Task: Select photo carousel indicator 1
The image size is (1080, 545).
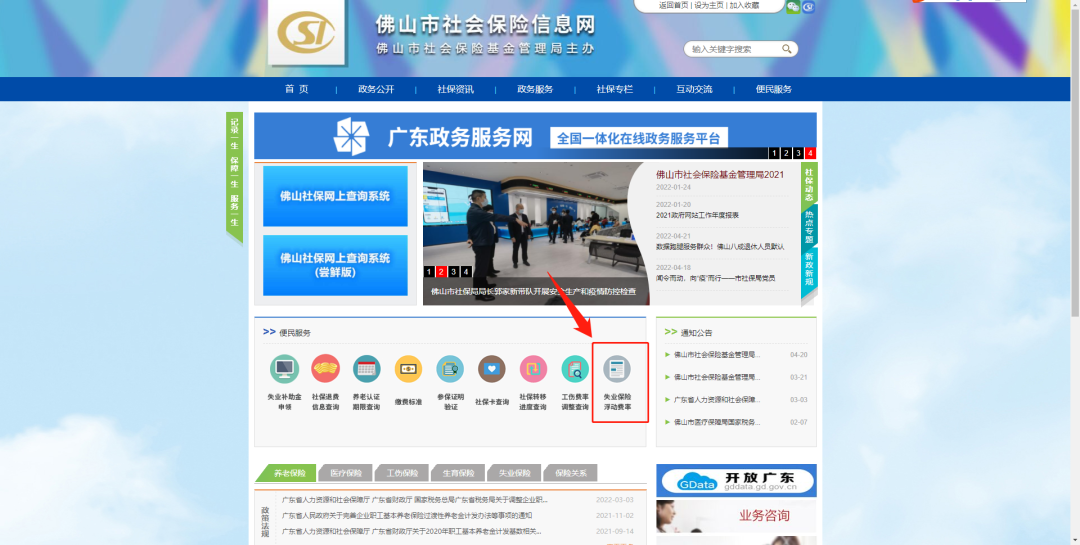Action: (430, 271)
